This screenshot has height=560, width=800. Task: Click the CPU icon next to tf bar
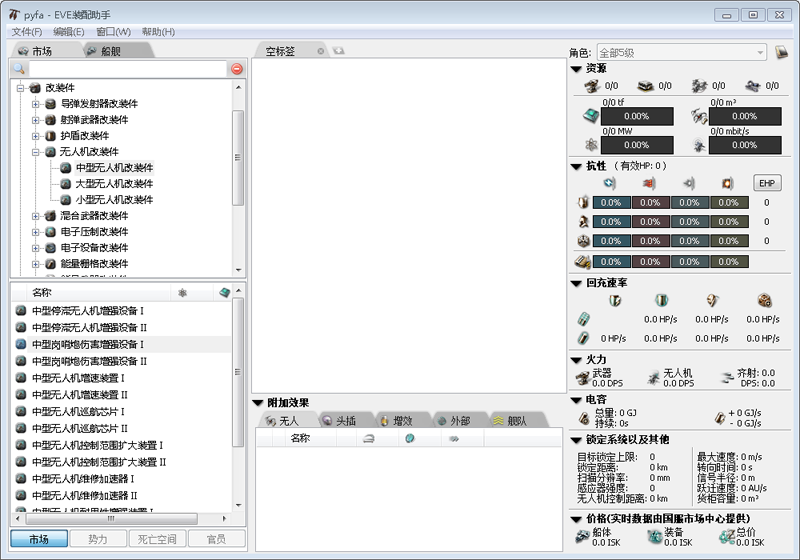[590, 116]
